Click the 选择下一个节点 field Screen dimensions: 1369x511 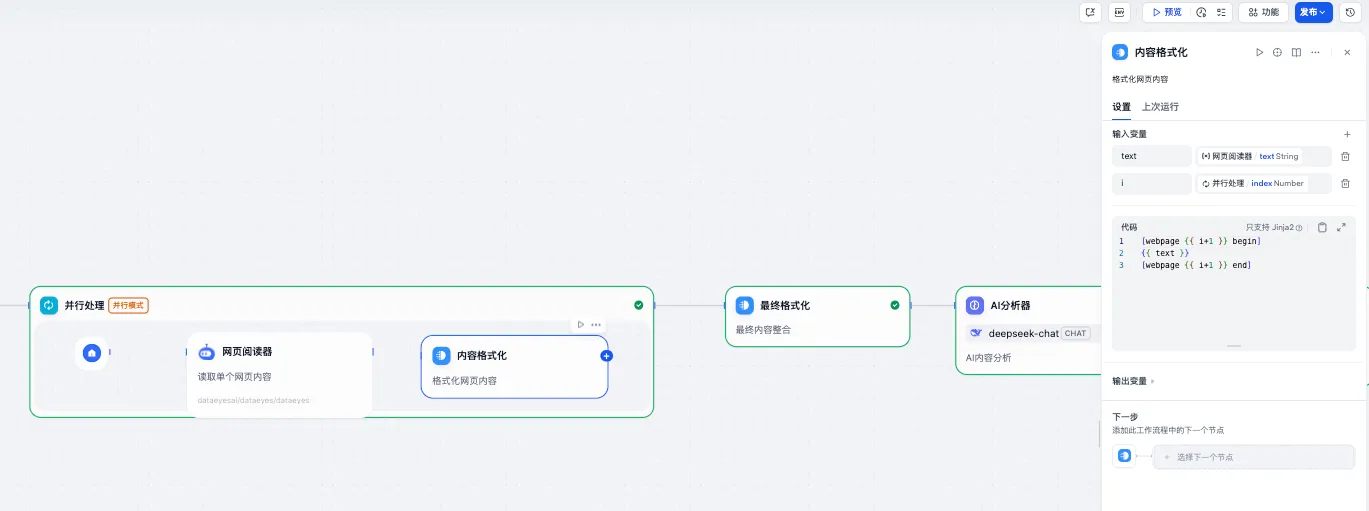click(x=1253, y=457)
